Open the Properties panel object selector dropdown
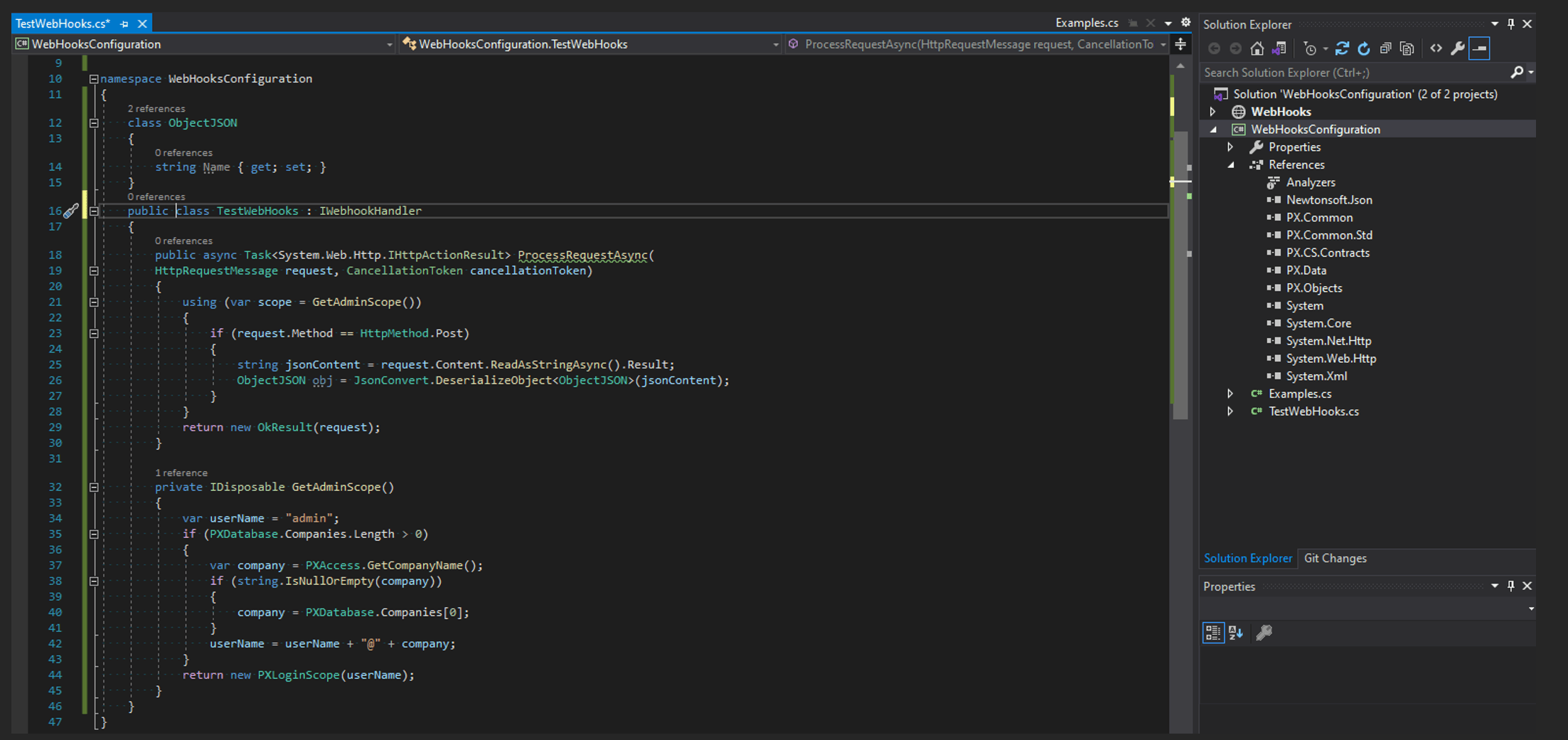 pos(1530,608)
